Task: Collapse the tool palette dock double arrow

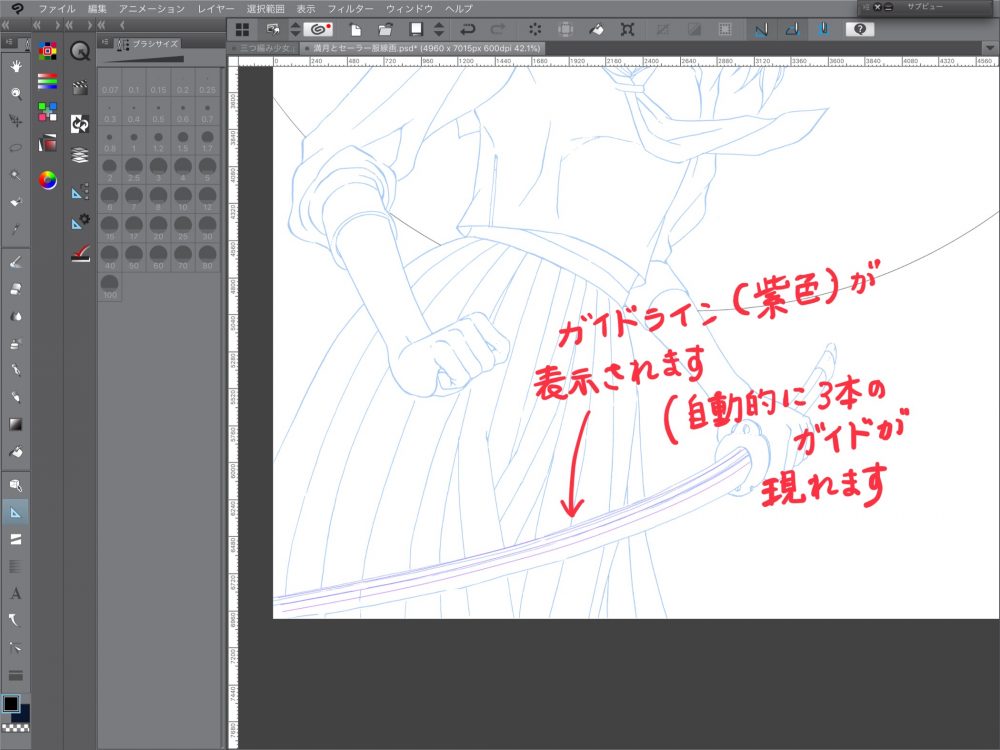Action: pyautogui.click(x=5, y=25)
